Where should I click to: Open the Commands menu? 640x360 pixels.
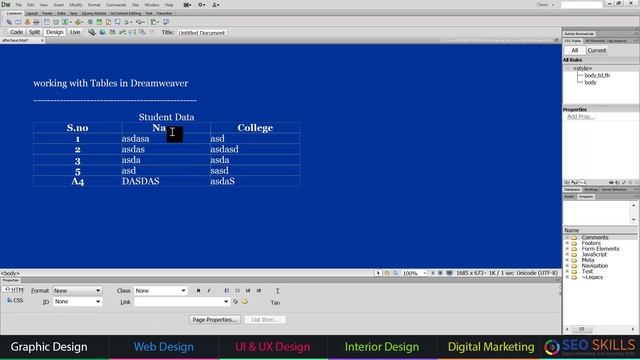(x=116, y=5)
